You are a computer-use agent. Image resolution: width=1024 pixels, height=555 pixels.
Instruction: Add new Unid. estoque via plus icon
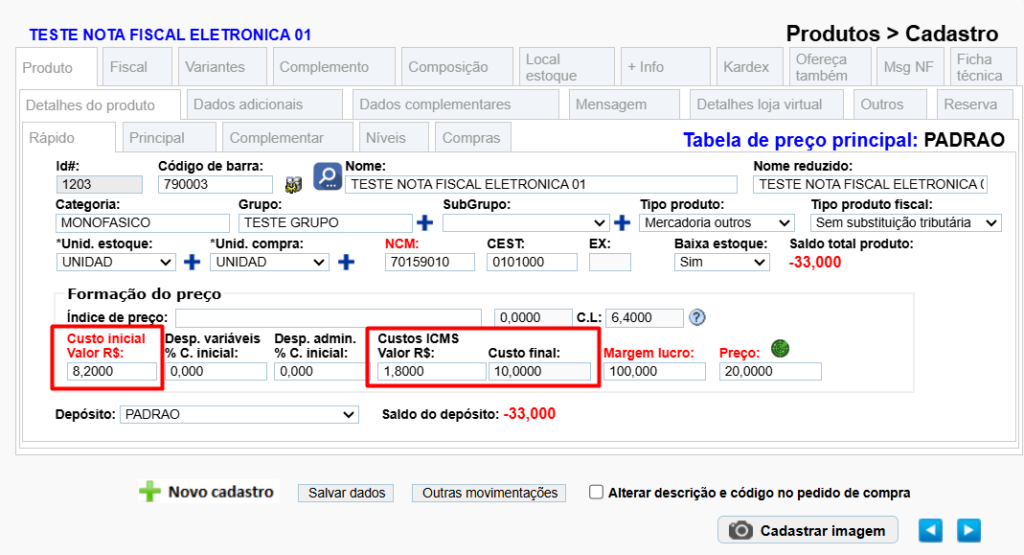coord(192,262)
